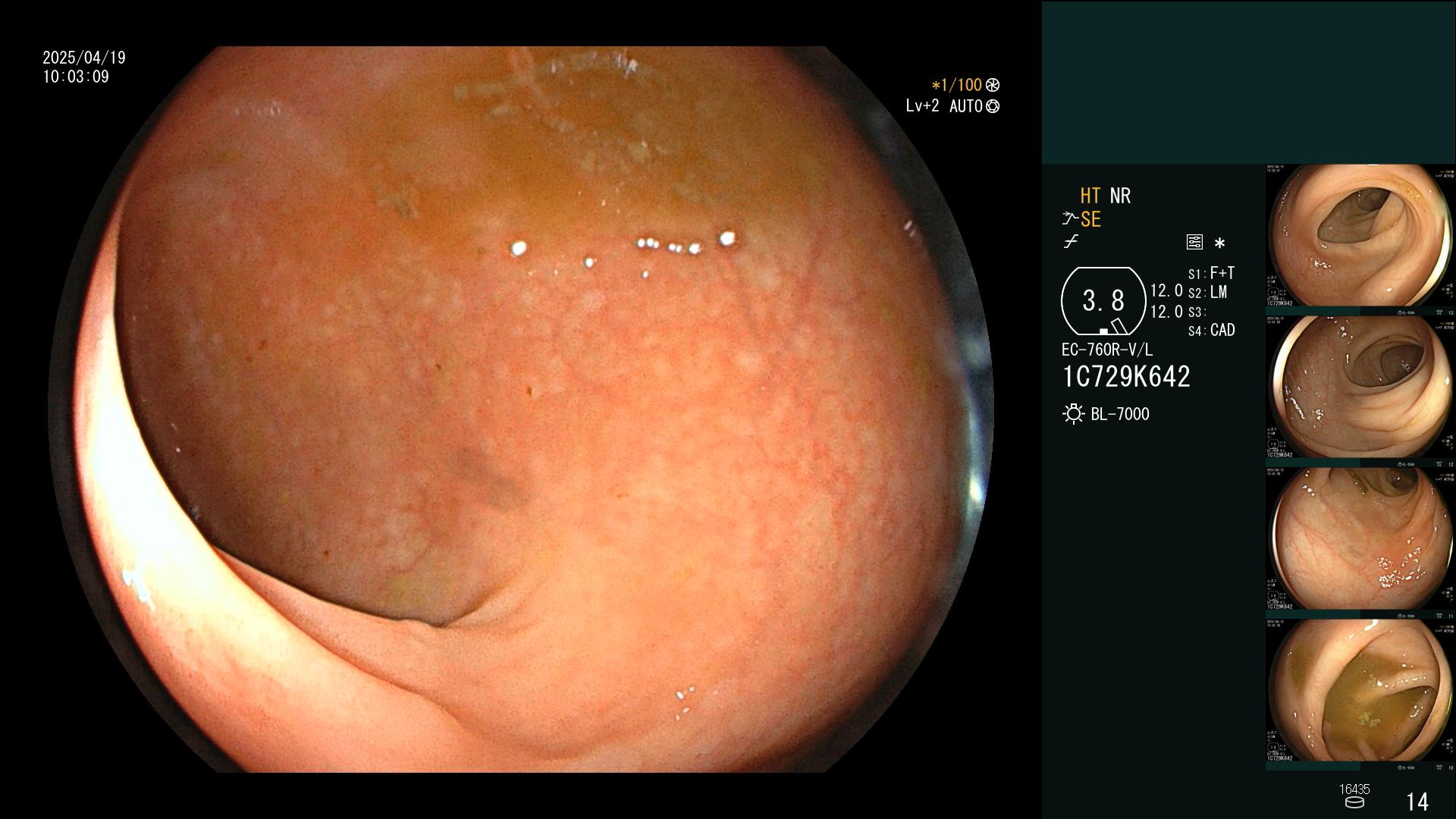The image size is (1456, 819).
Task: Click the scope tip diagram showing 3.8
Action: (x=1103, y=301)
